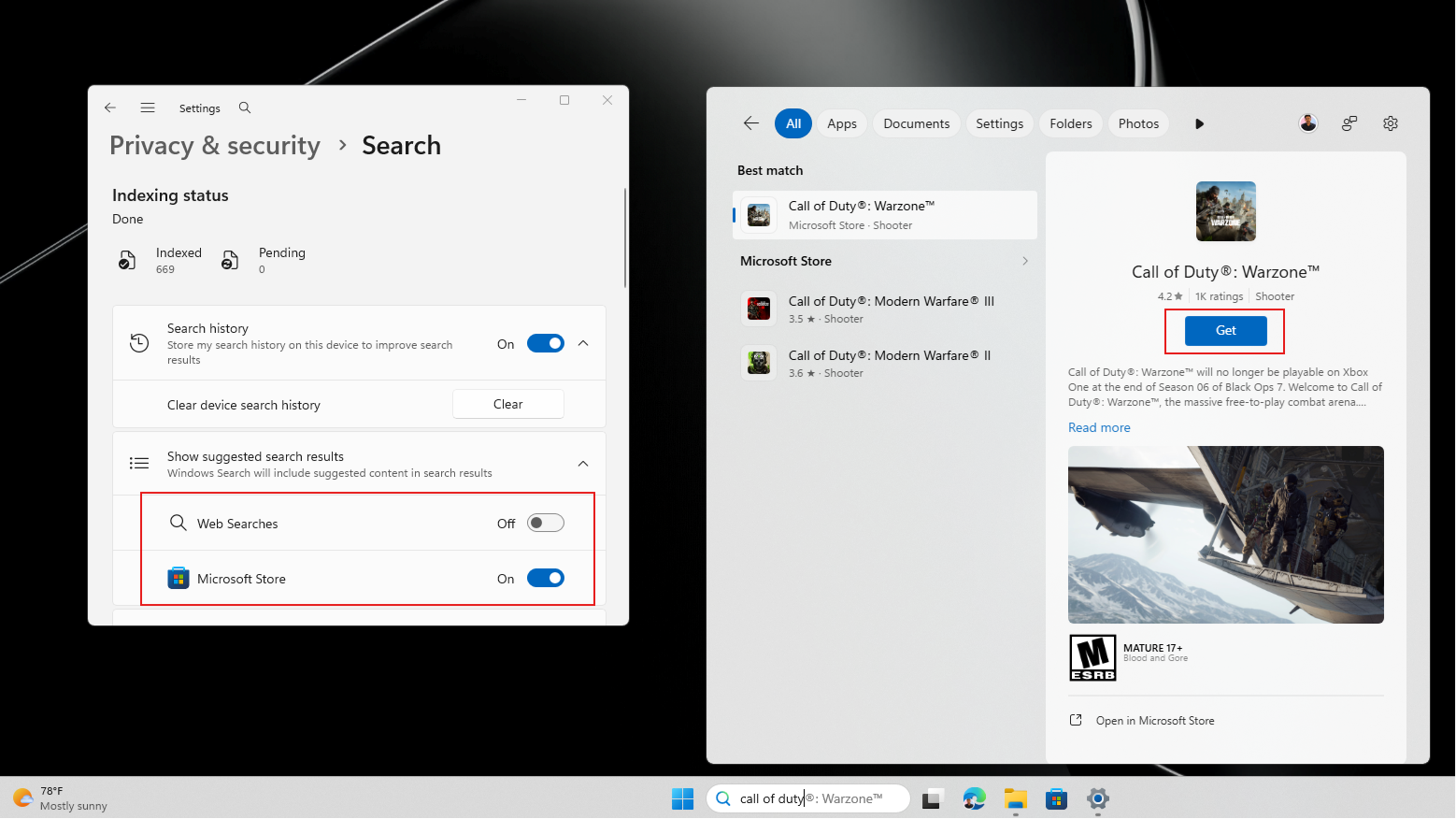Switch to the Folders filter tab

[1071, 123]
